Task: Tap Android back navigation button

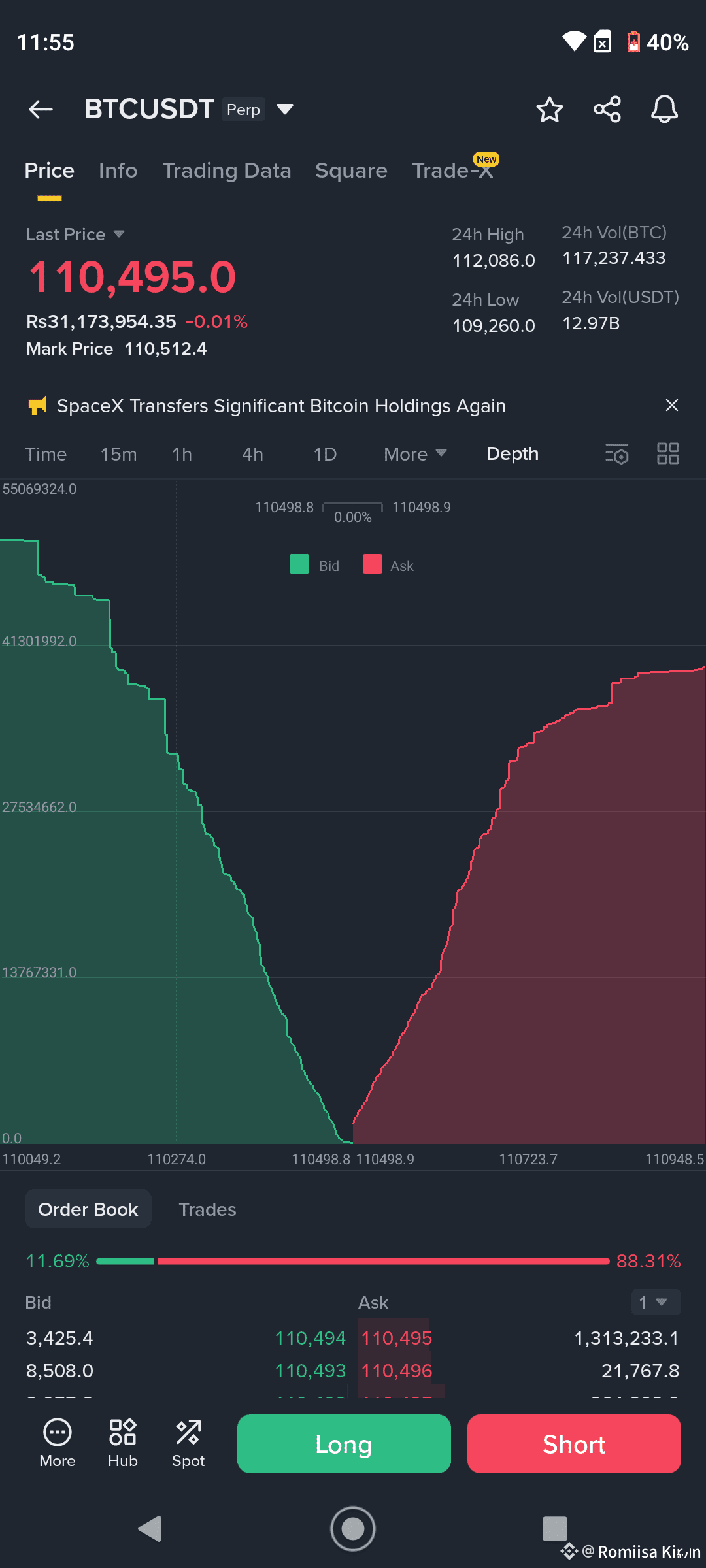Action: (150, 1529)
